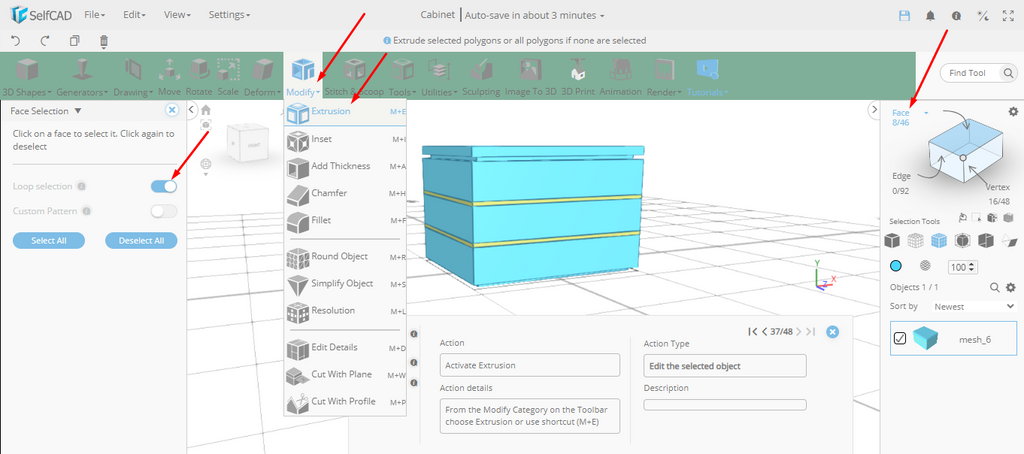Viewport: 1024px width, 454px height.
Task: Enable the Custom Pattern toggle
Action: tap(164, 211)
